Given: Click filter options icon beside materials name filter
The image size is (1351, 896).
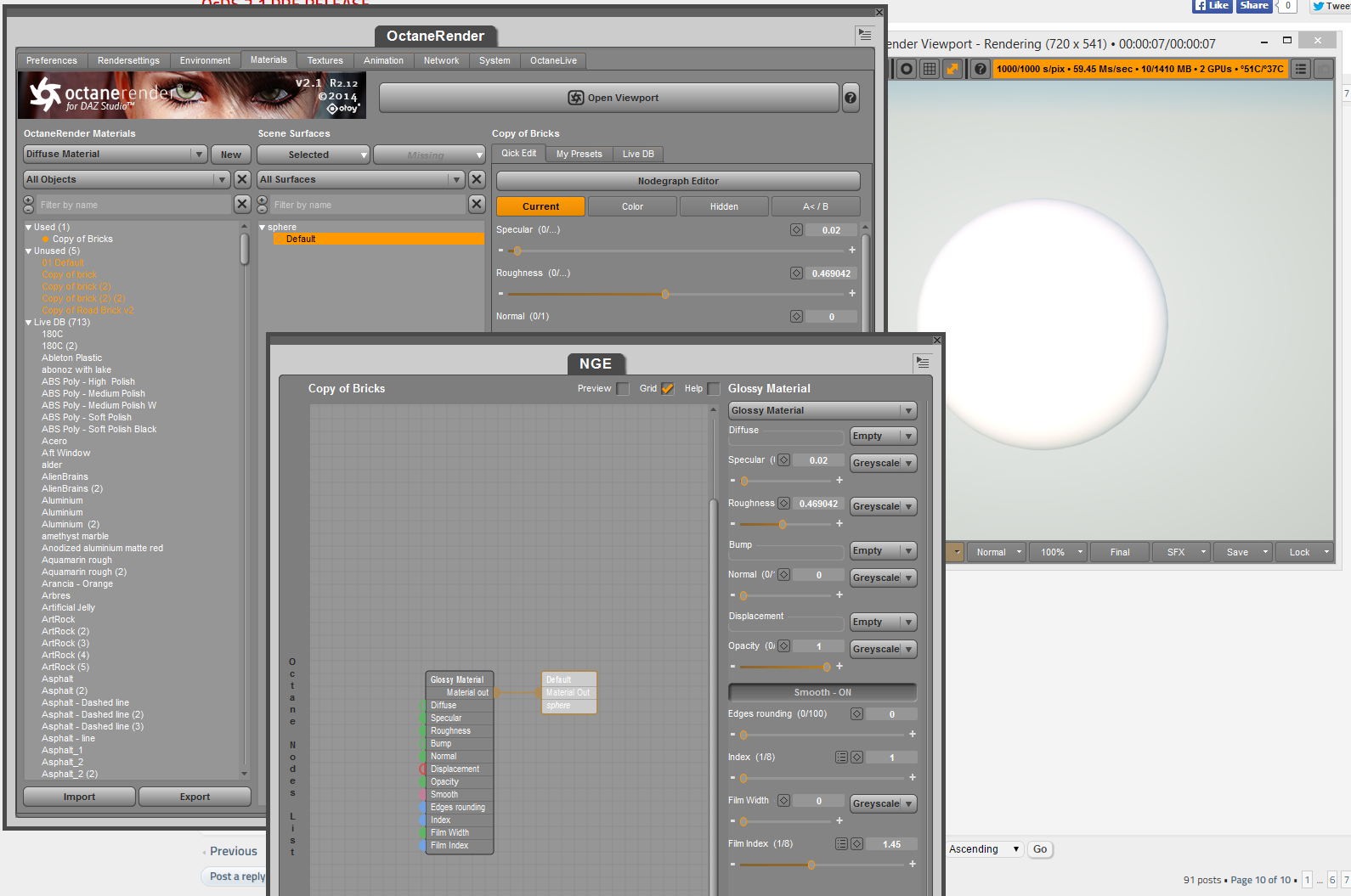Looking at the screenshot, I should pos(28,204).
